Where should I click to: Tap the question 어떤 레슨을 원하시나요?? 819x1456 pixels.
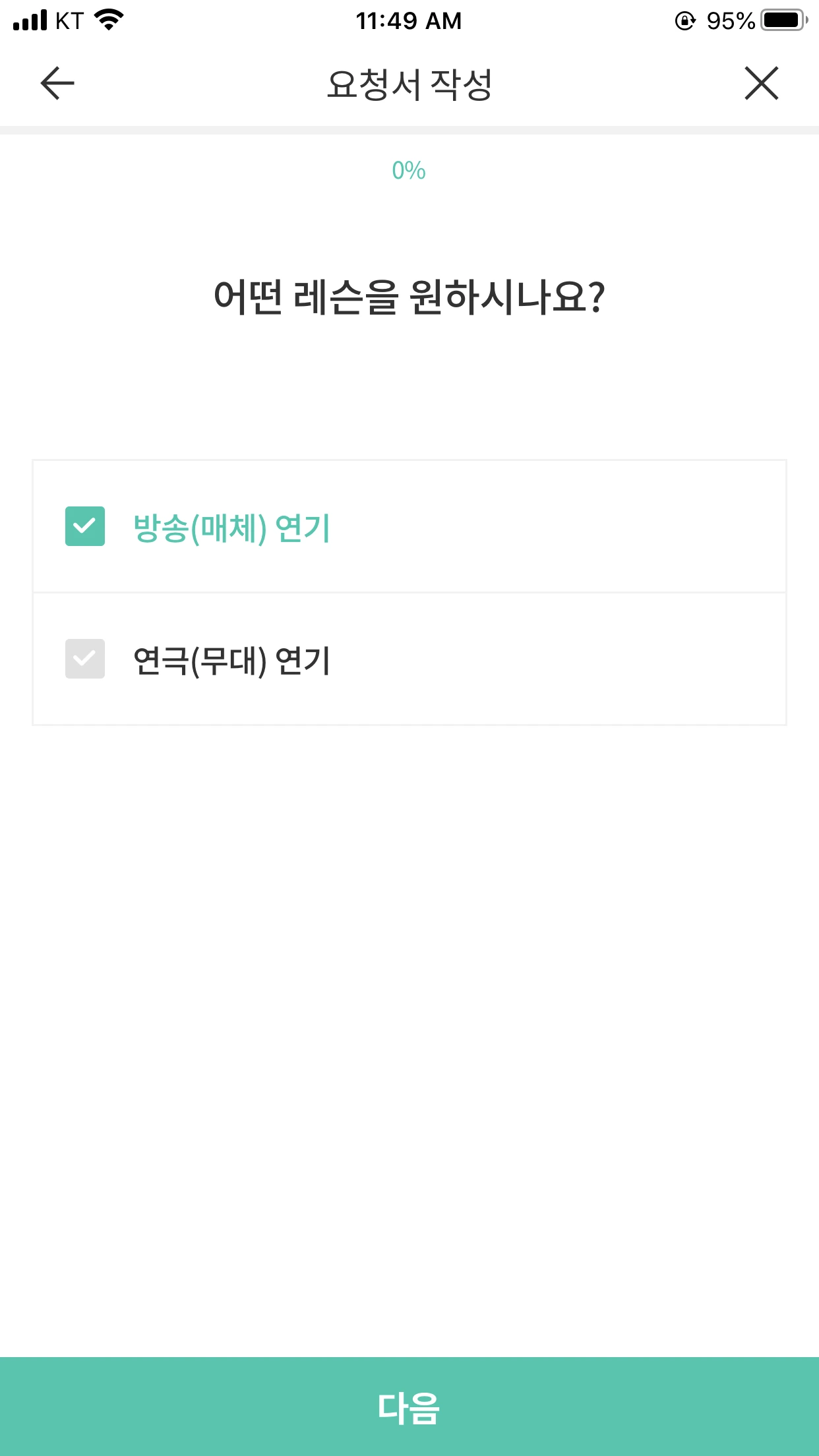[x=409, y=297]
